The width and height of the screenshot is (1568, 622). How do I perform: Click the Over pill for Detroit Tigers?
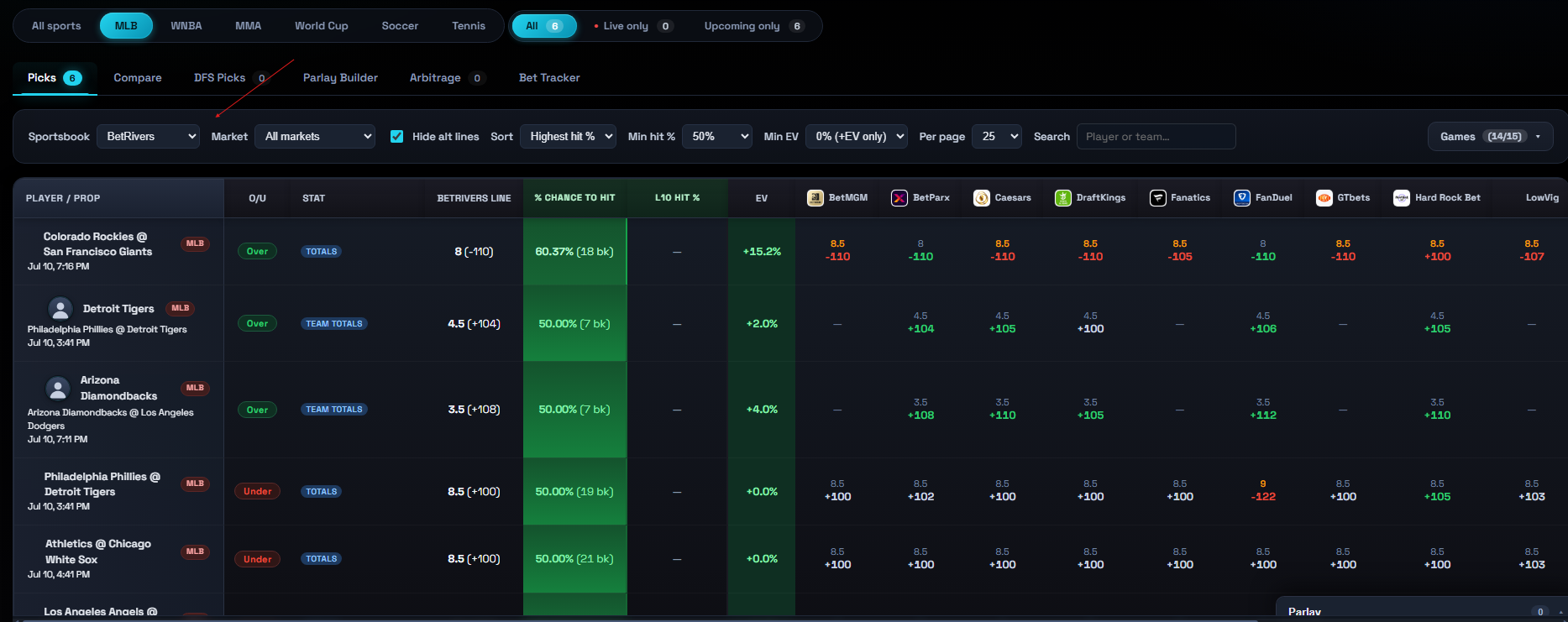click(x=257, y=323)
